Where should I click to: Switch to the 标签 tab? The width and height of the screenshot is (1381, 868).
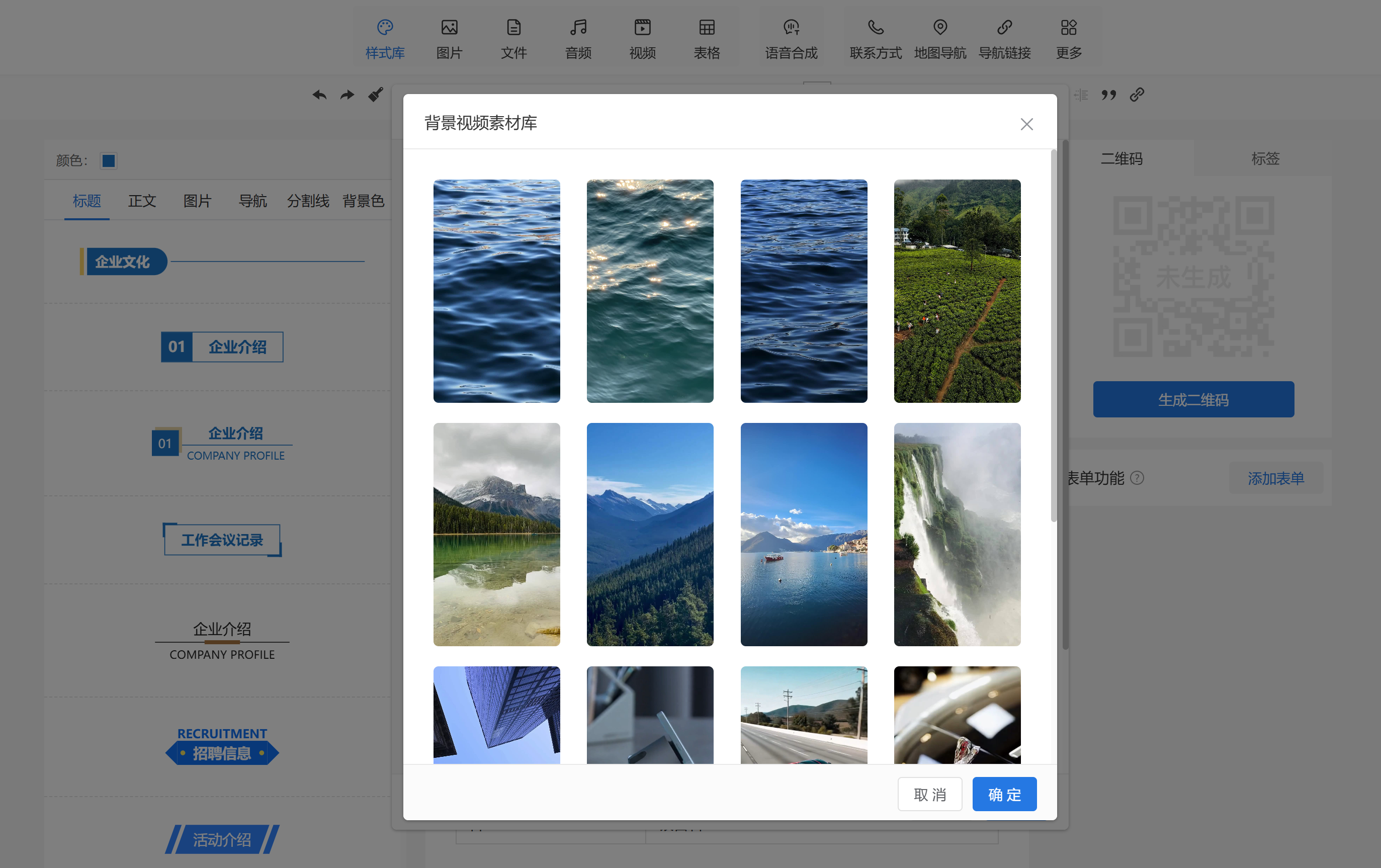pos(1265,158)
